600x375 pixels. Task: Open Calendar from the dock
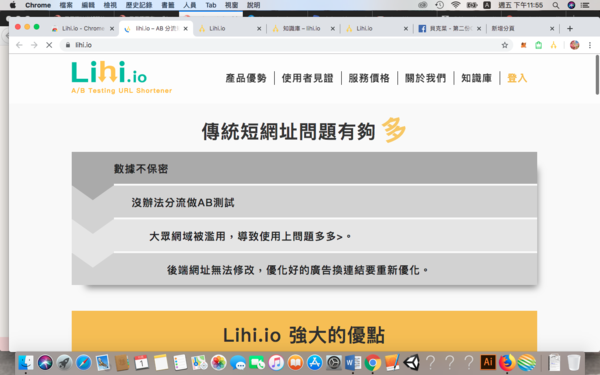(141, 362)
